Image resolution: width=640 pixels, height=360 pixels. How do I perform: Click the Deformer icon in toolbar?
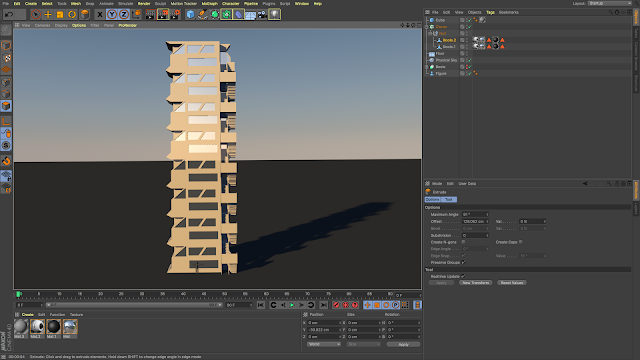pos(238,14)
